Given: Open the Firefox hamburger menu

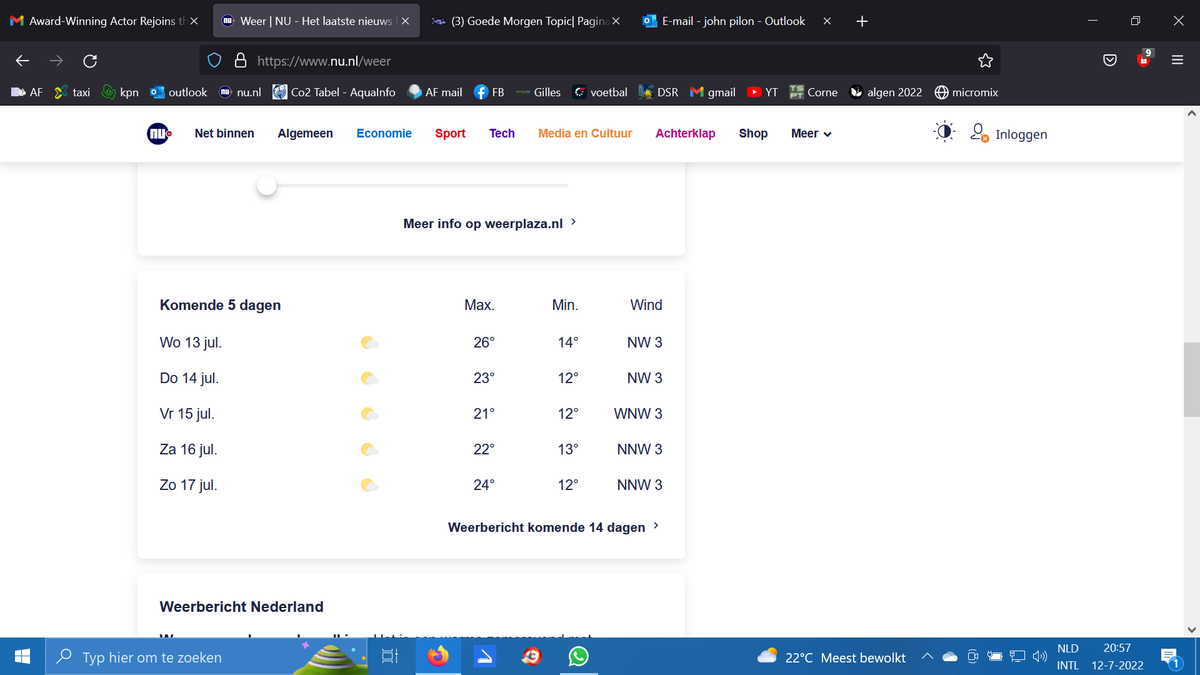Looking at the screenshot, I should tap(1177, 61).
